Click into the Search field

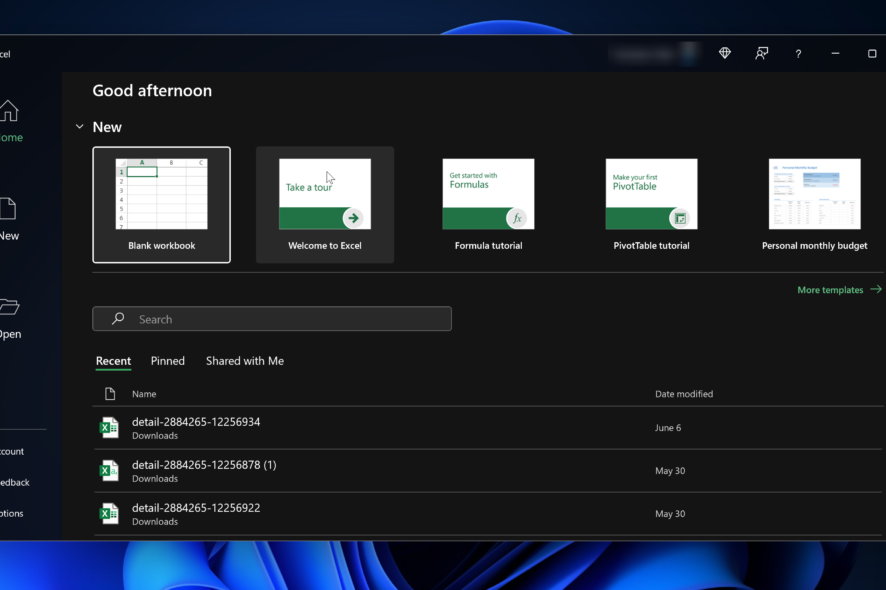pos(272,319)
